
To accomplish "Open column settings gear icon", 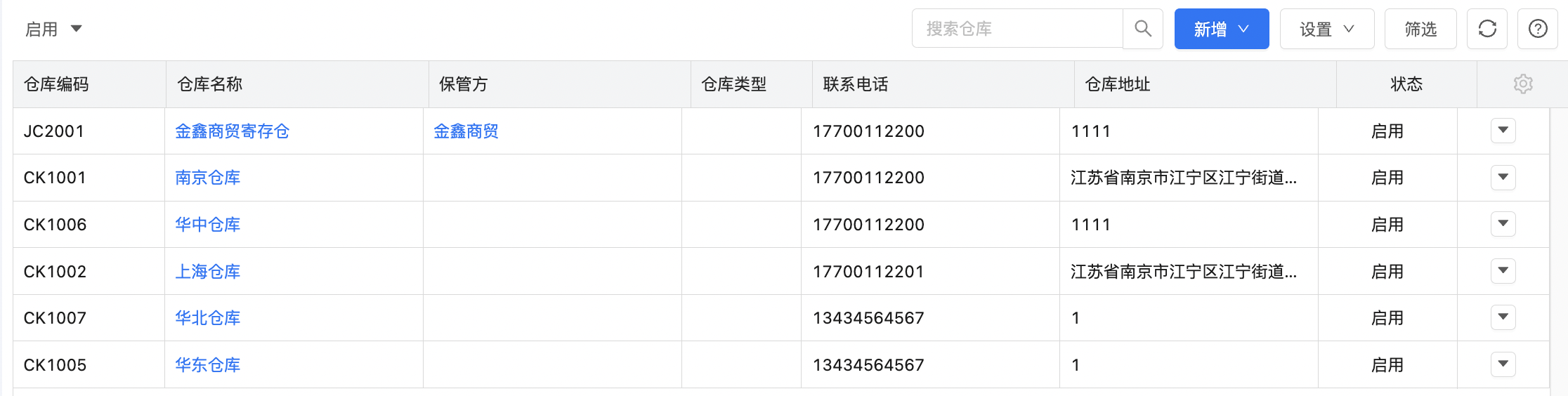I will click(1523, 84).
